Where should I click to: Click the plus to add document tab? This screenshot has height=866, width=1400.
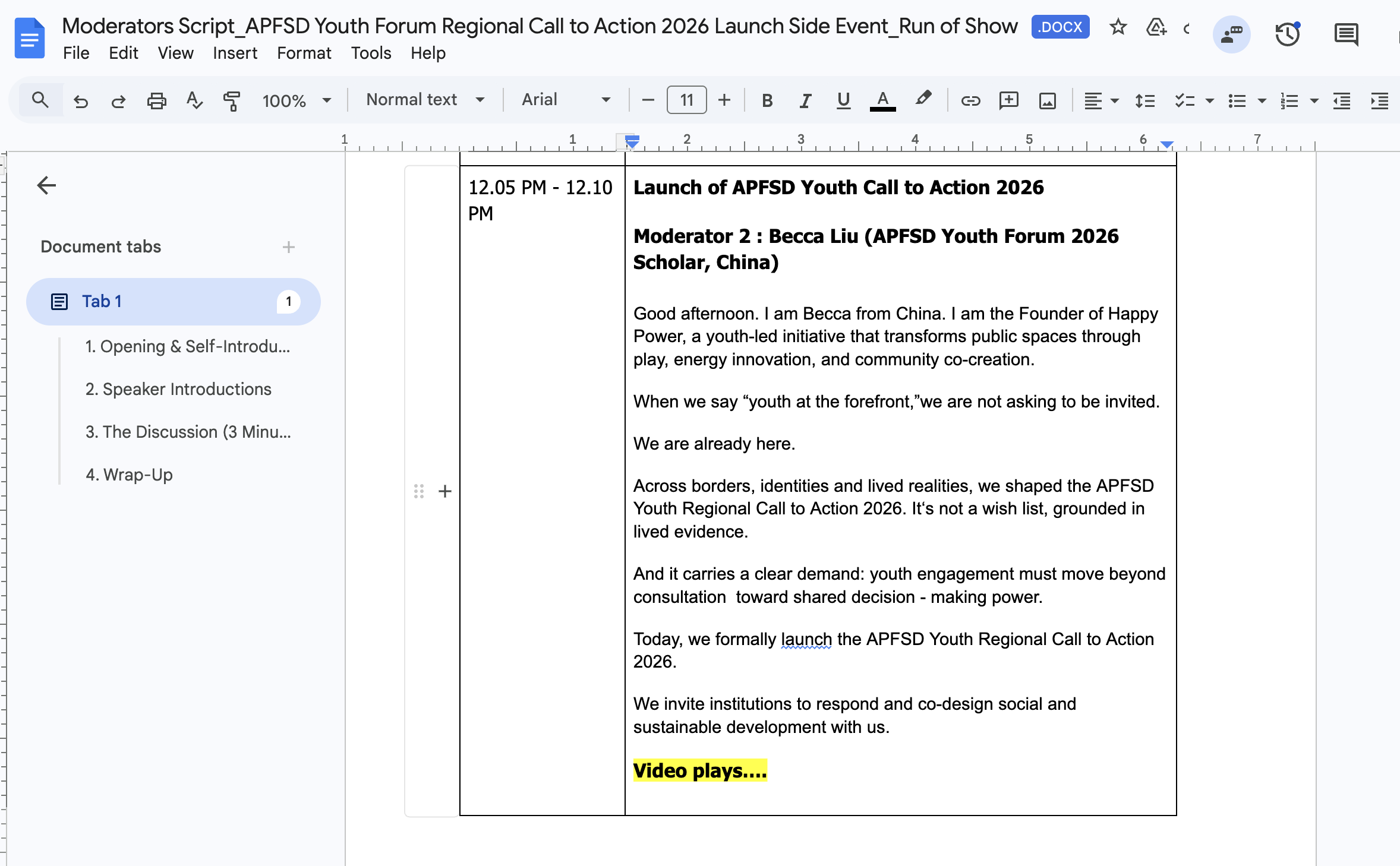point(289,247)
